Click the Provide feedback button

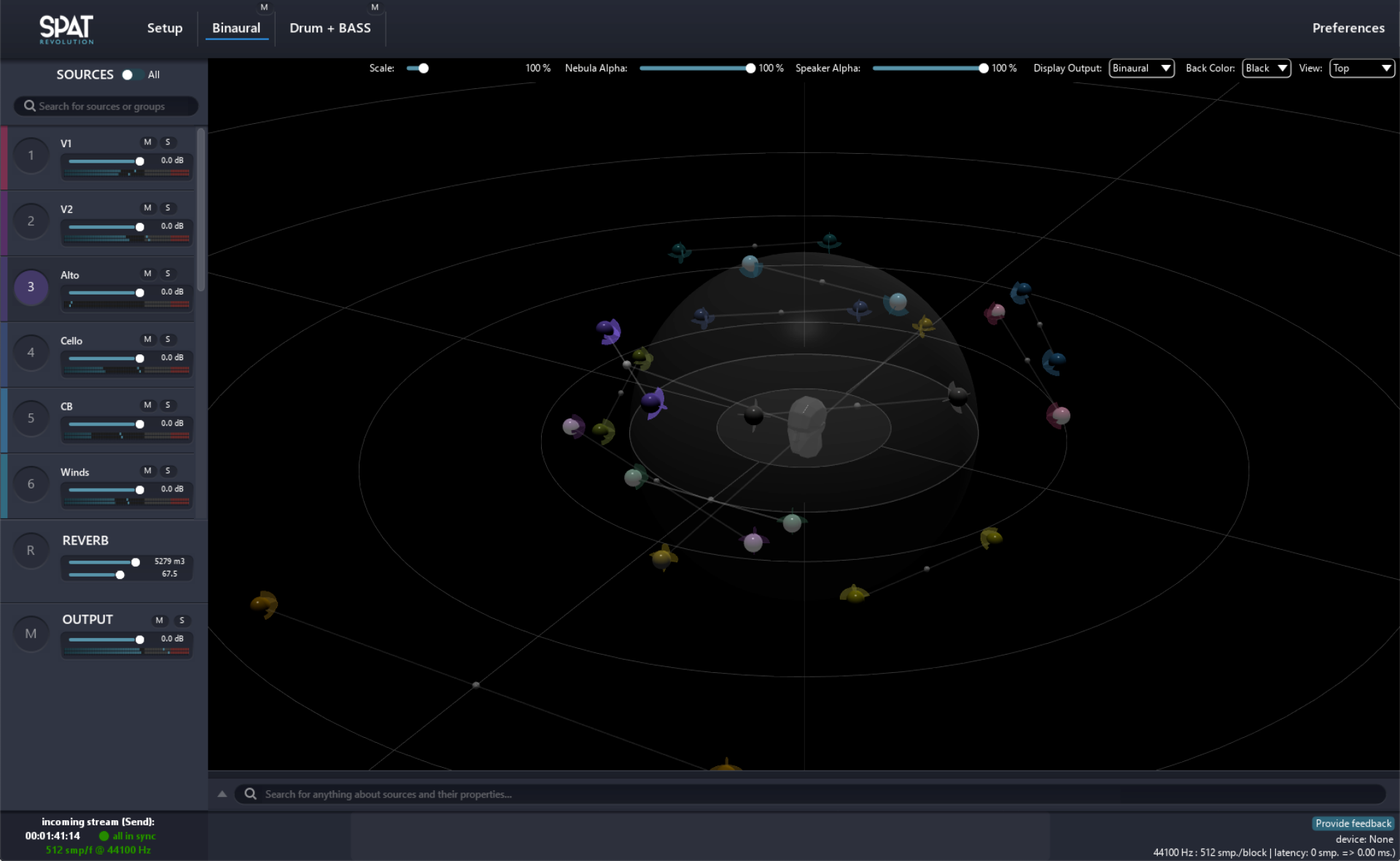pos(1353,823)
